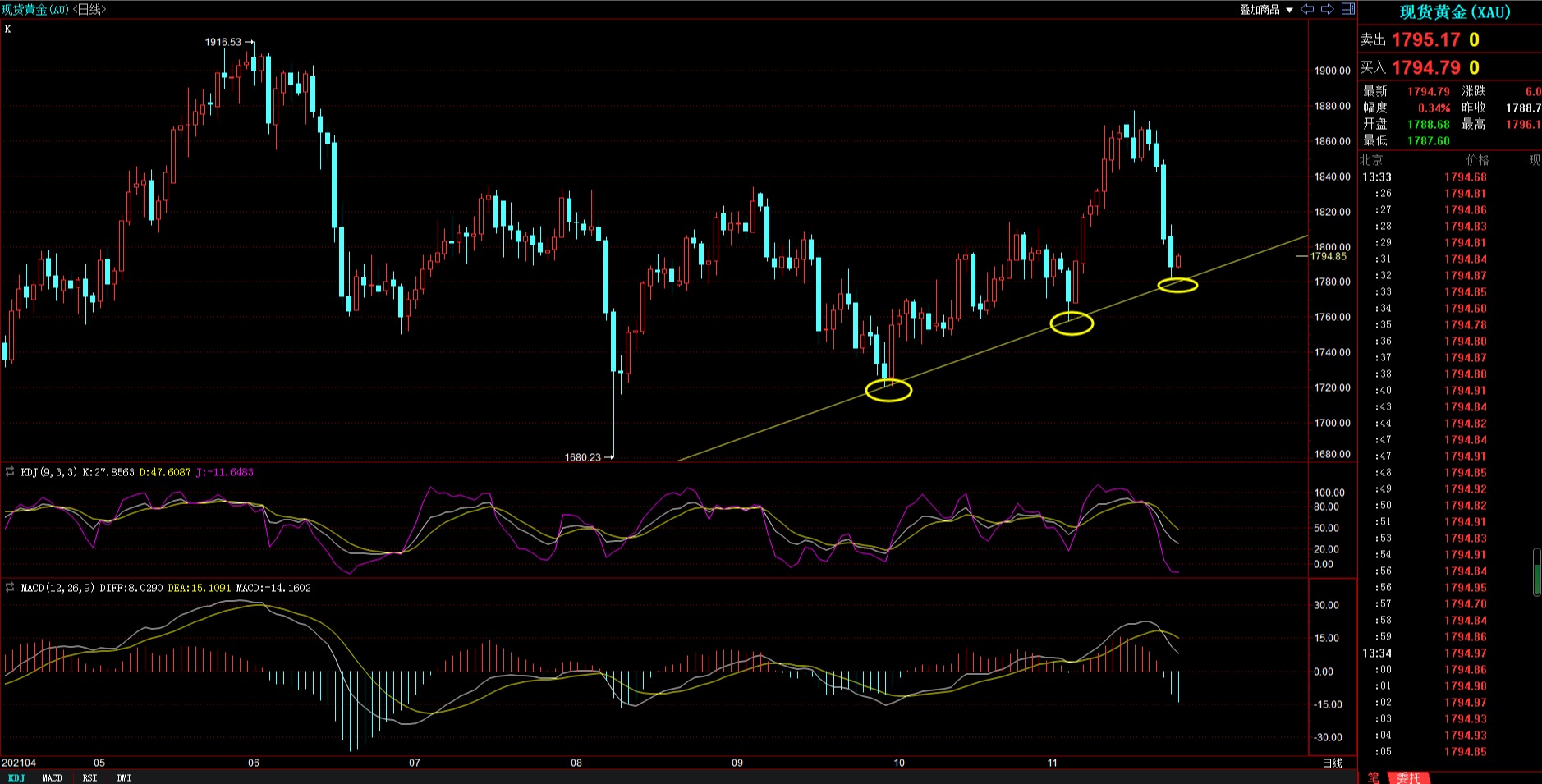Image resolution: width=1542 pixels, height=784 pixels.
Task: Click the 幅度 value 0.34%
Action: tap(1434, 108)
